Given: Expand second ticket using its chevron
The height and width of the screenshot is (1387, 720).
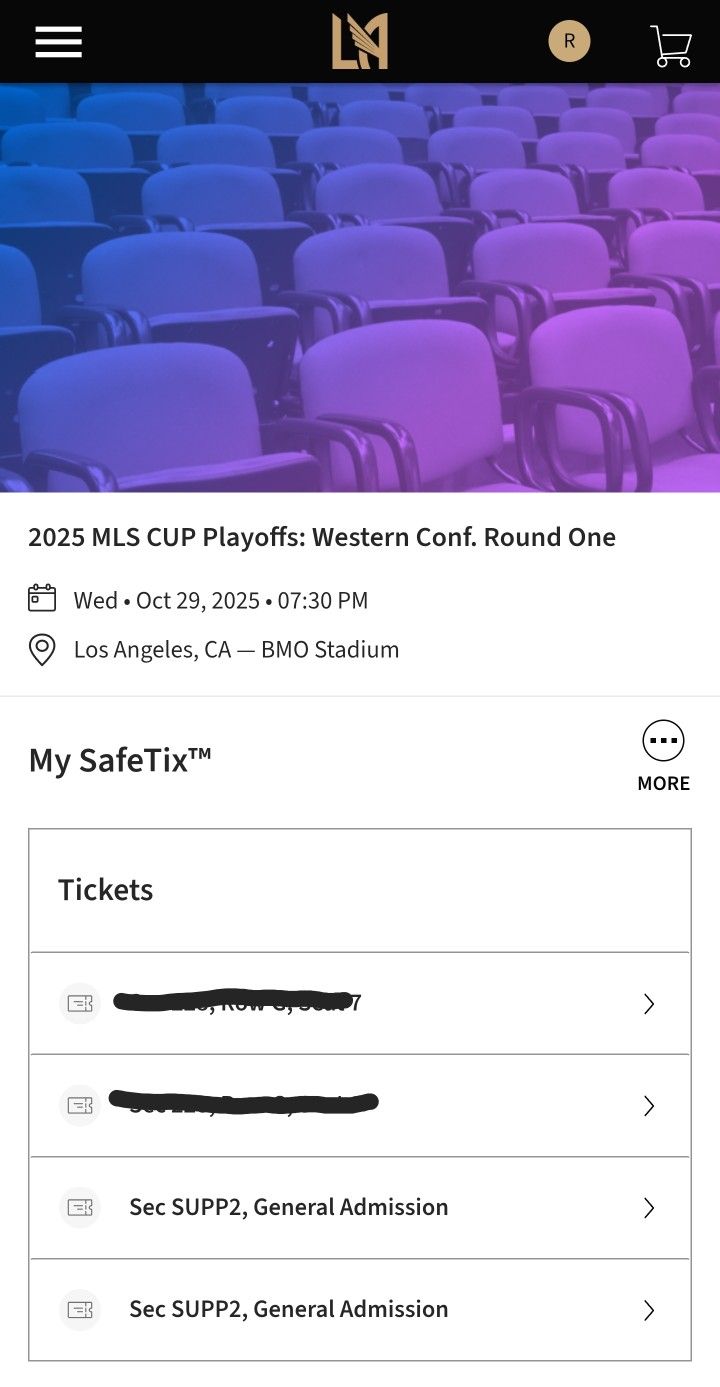Looking at the screenshot, I should 649,1106.
